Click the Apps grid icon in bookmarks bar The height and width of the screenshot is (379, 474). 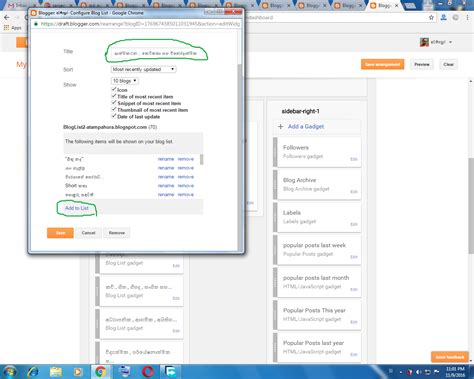click(6, 28)
